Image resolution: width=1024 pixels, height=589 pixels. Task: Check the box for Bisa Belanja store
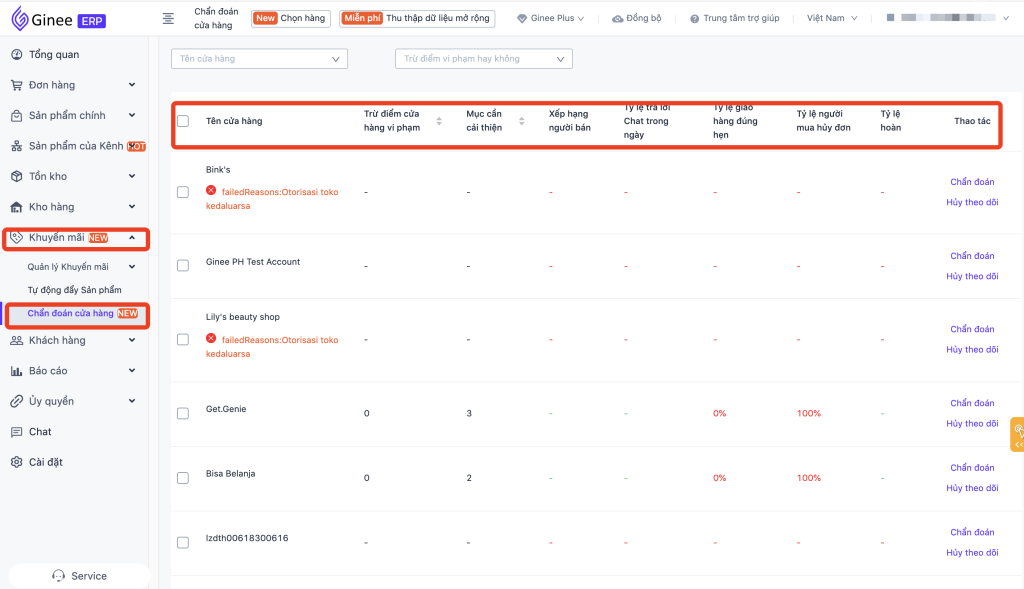pos(183,478)
